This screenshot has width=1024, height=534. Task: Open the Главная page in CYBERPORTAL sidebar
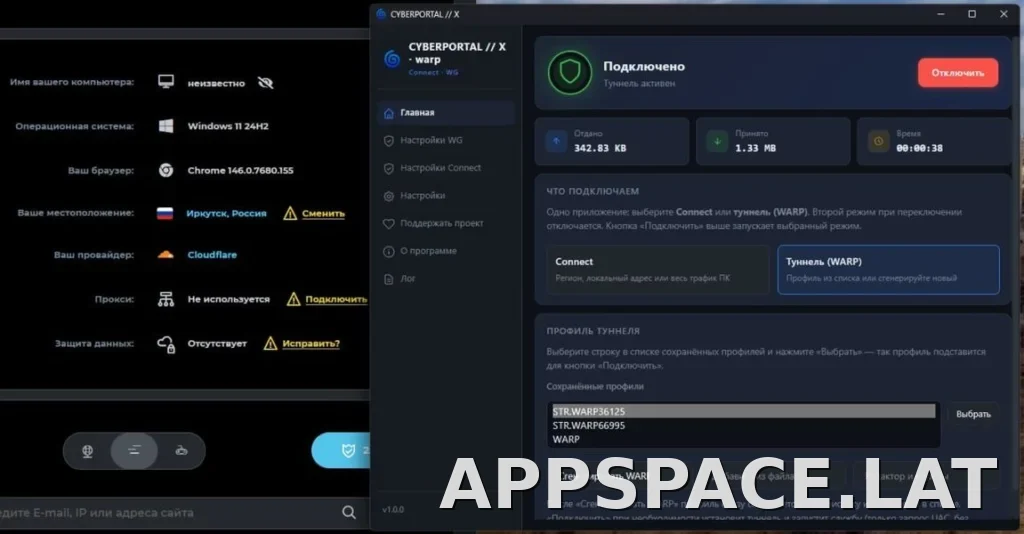[x=446, y=113]
